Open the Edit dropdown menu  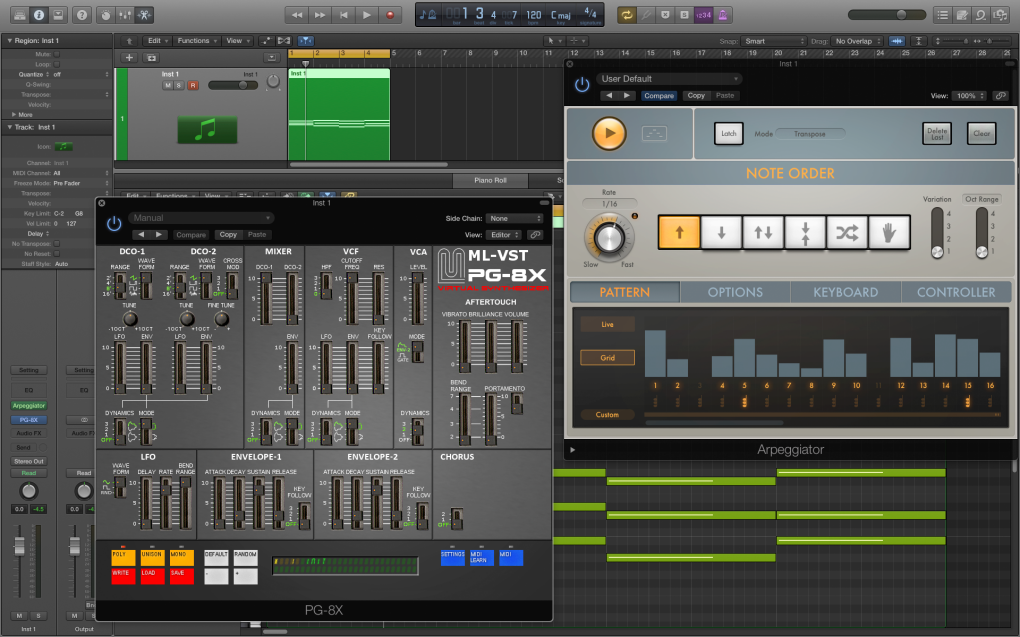click(x=157, y=40)
